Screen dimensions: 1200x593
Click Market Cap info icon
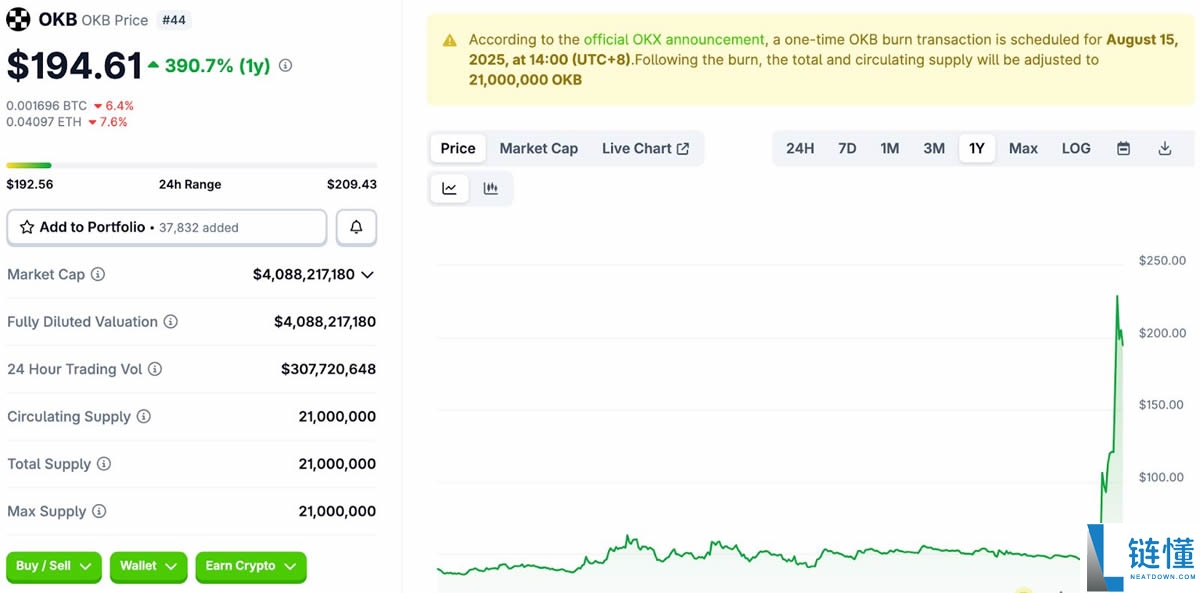tap(98, 274)
